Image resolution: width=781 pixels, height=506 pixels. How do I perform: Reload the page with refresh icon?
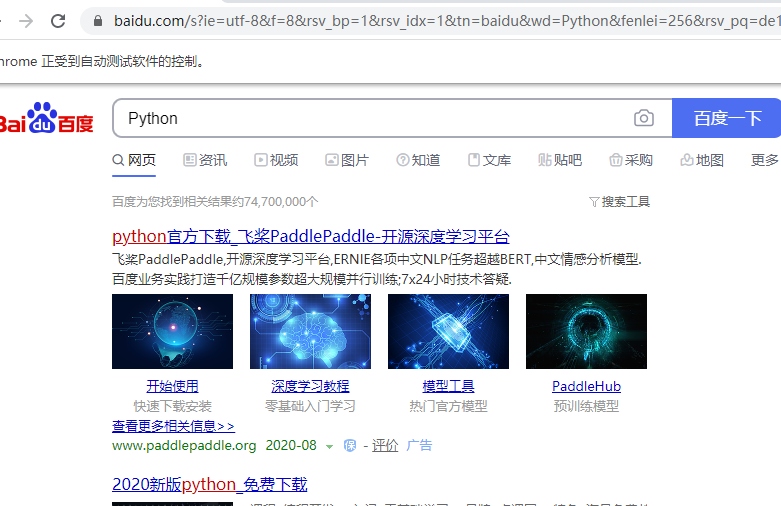pos(58,21)
